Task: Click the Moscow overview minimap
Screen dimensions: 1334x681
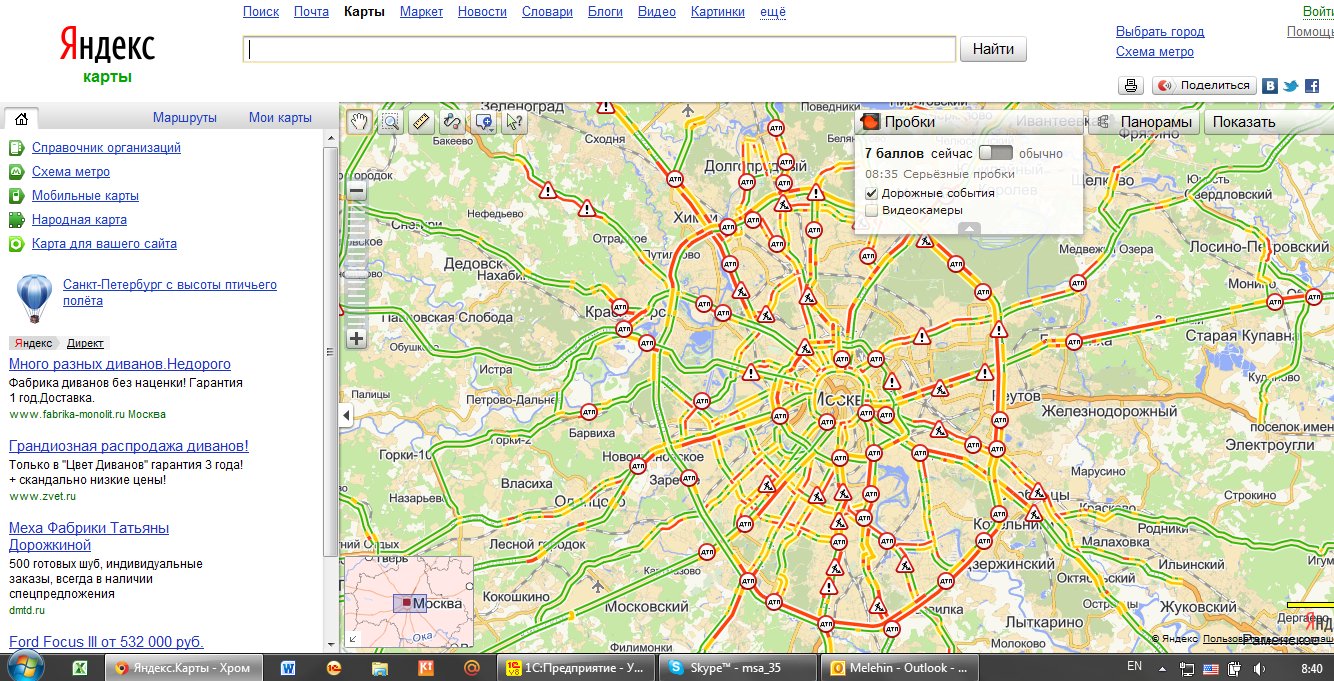Action: (408, 604)
